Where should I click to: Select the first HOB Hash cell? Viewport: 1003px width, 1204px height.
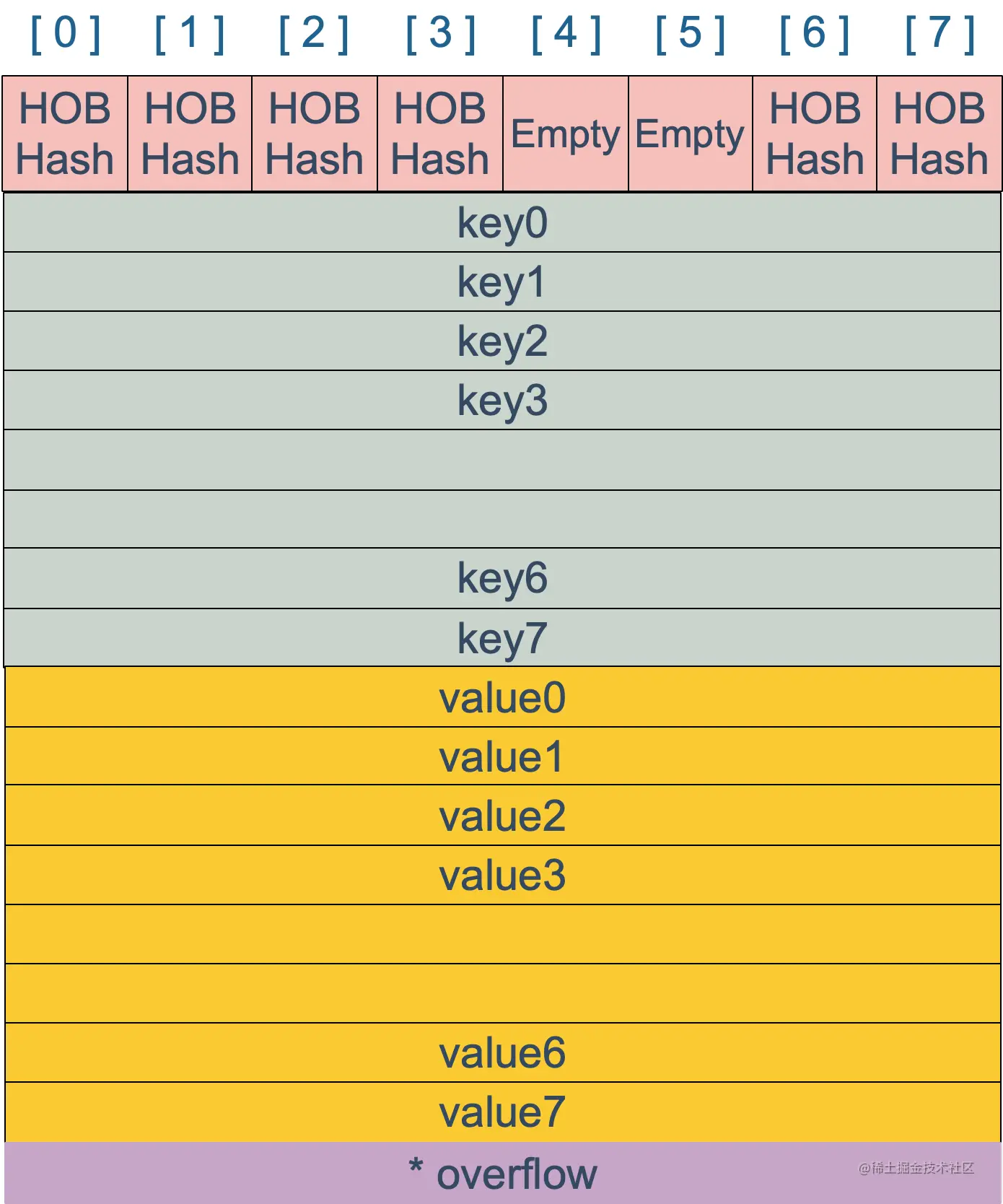pyautogui.click(x=65, y=134)
